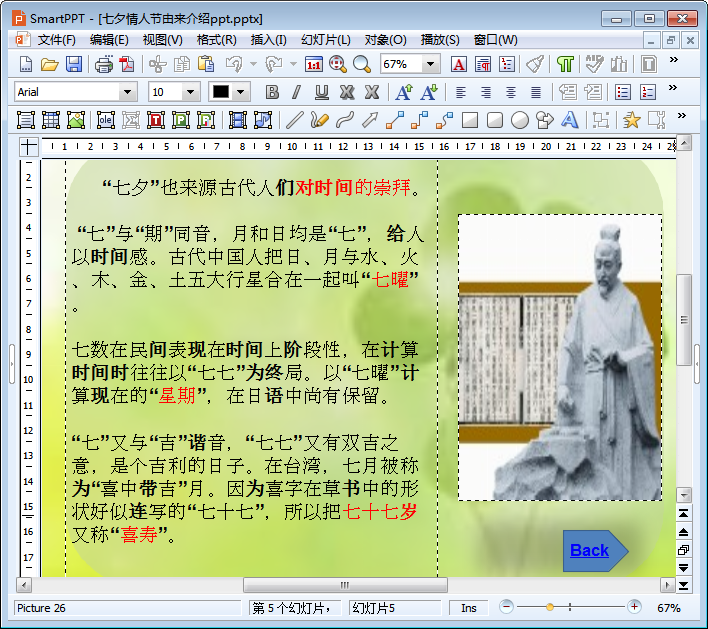The image size is (708, 629).
Task: Open the 视图(V) menu
Action: tap(163, 40)
